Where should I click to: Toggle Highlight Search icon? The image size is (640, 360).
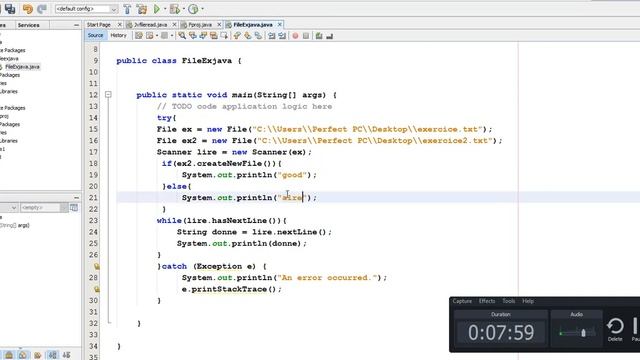coord(213,36)
